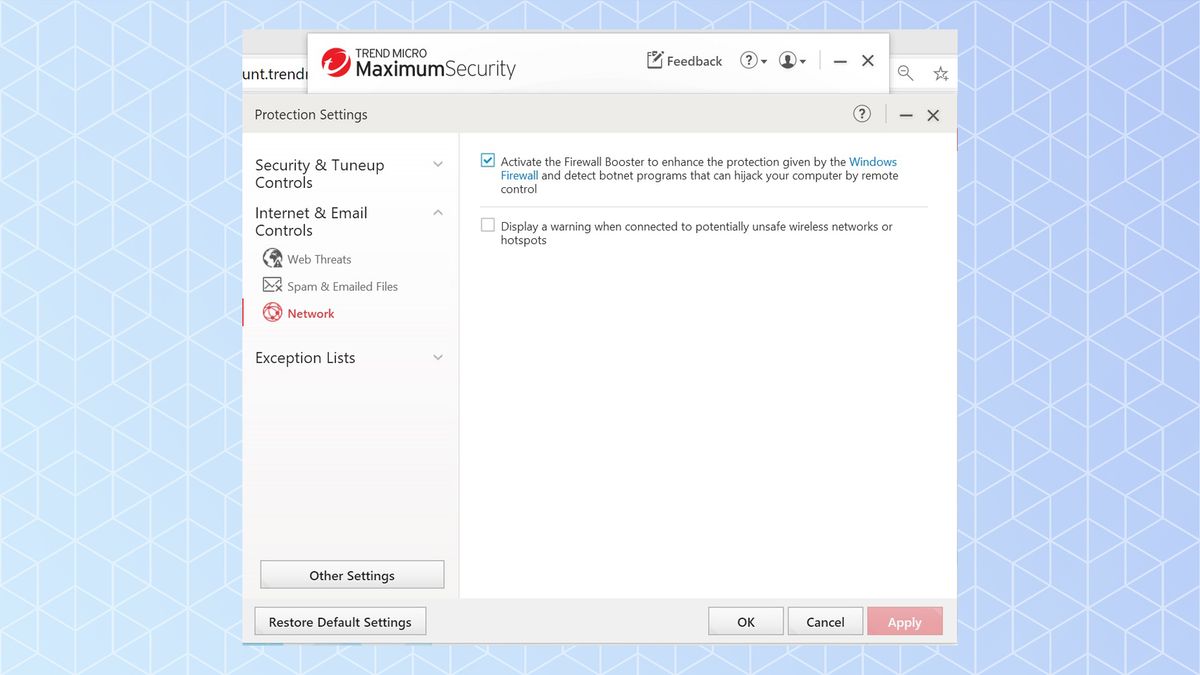Click the help question mark in the title bar

click(x=750, y=60)
